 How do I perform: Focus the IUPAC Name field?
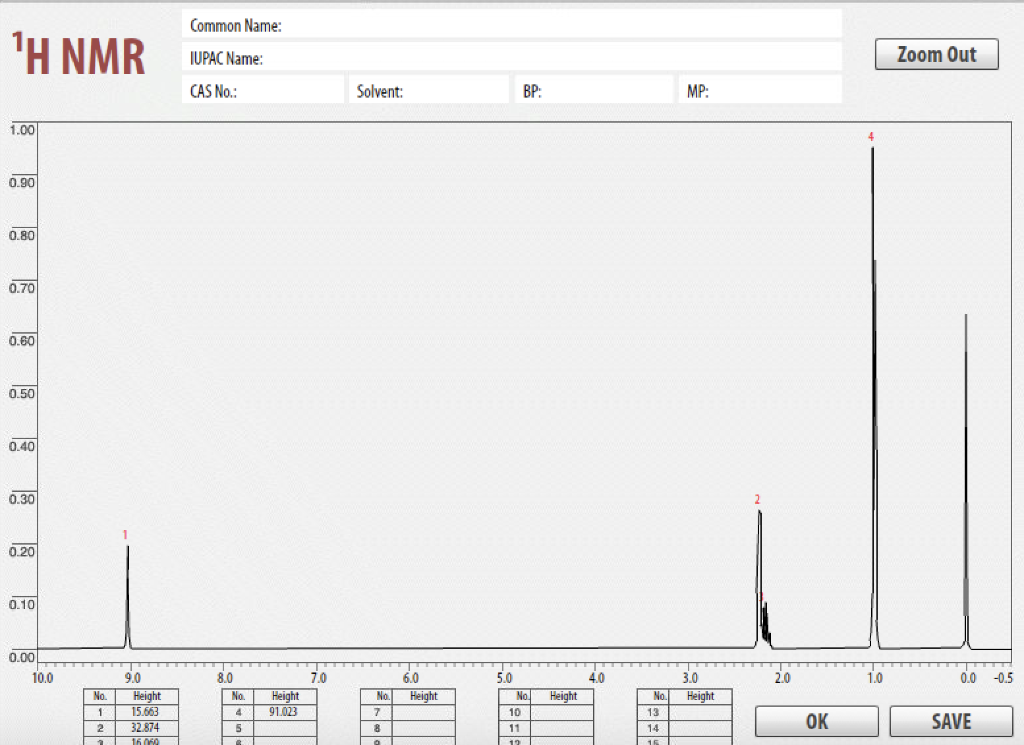(511, 58)
